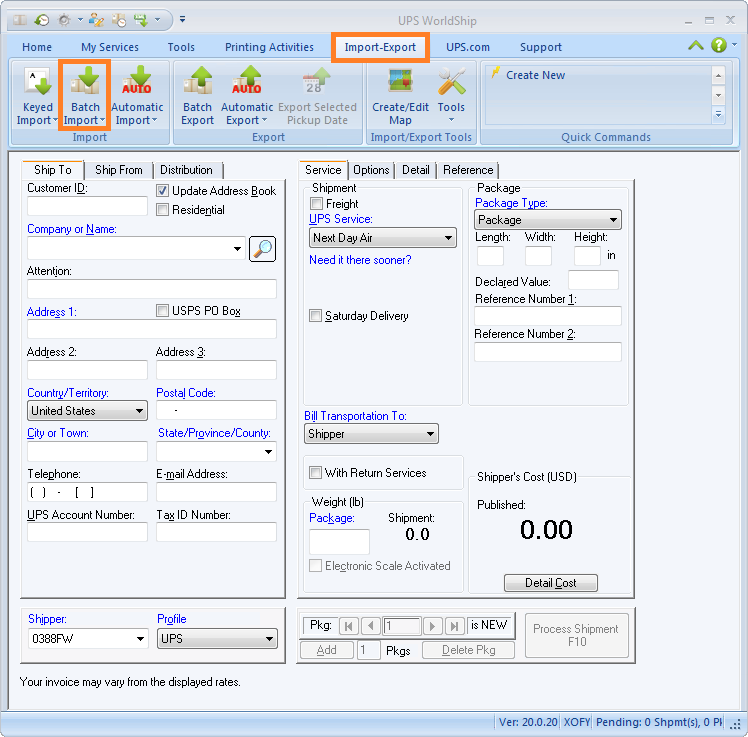Click the resize grip in status bar corner
Viewport: 748px width, 737px height.
tap(735, 724)
